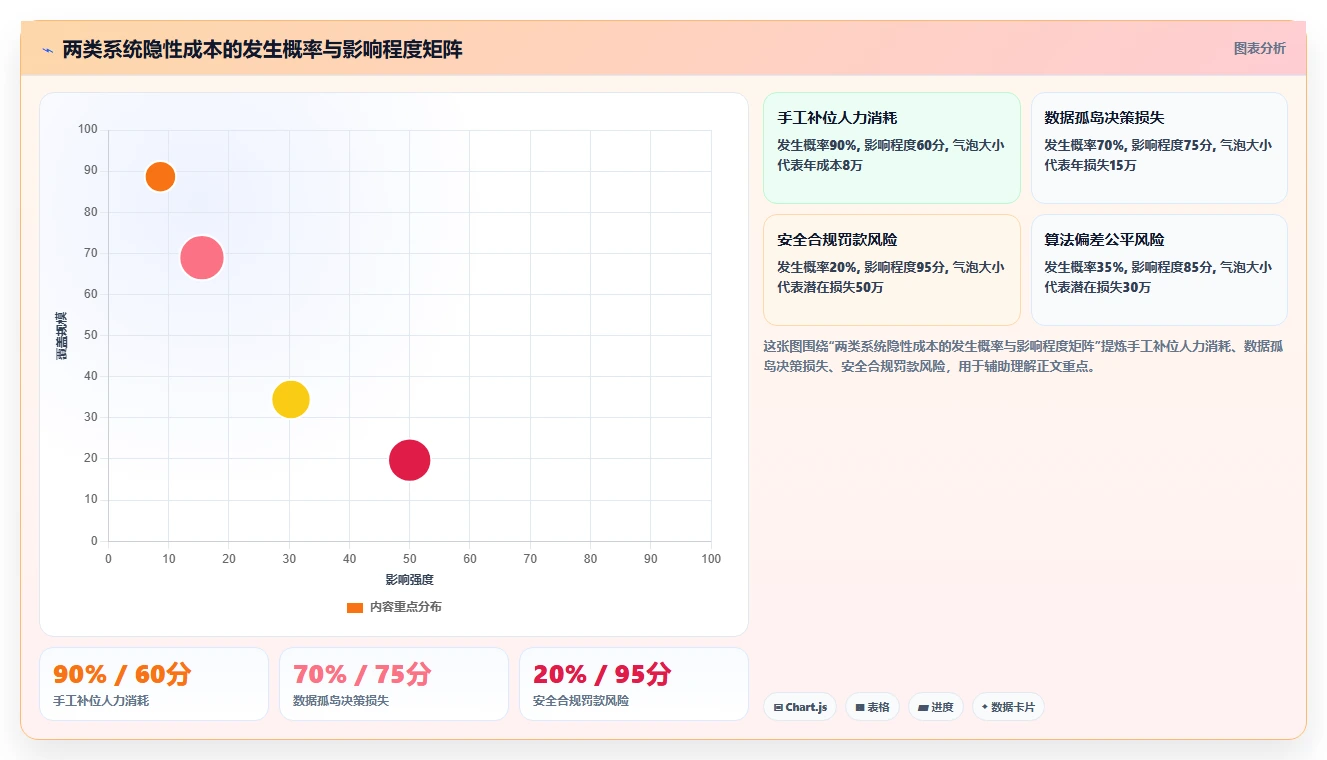This screenshot has width=1327, height=760.
Task: Select the 70% / 75分 stat card
Action: (394, 684)
